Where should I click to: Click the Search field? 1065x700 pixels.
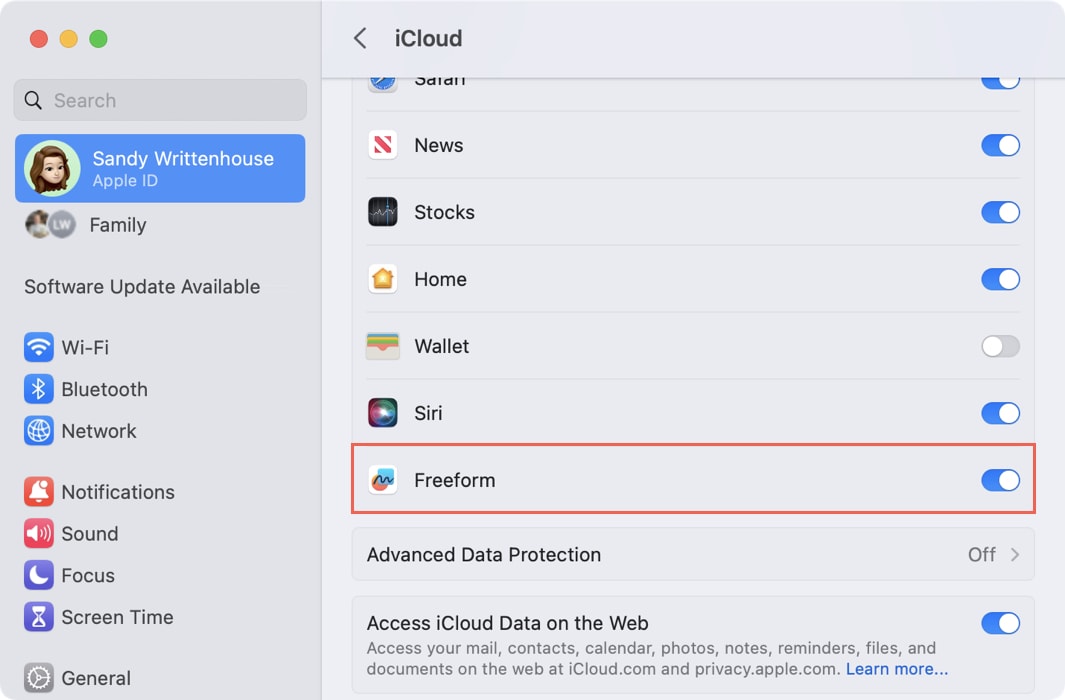(159, 100)
